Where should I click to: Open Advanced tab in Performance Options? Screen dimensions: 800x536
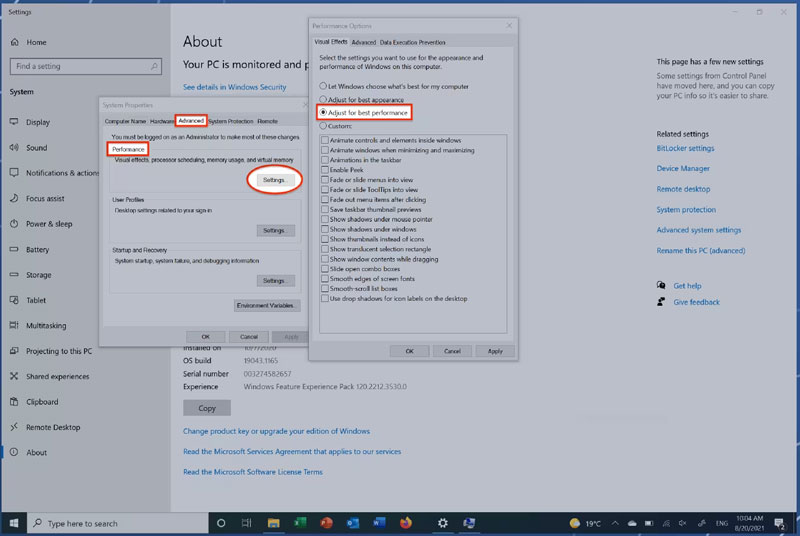point(364,42)
